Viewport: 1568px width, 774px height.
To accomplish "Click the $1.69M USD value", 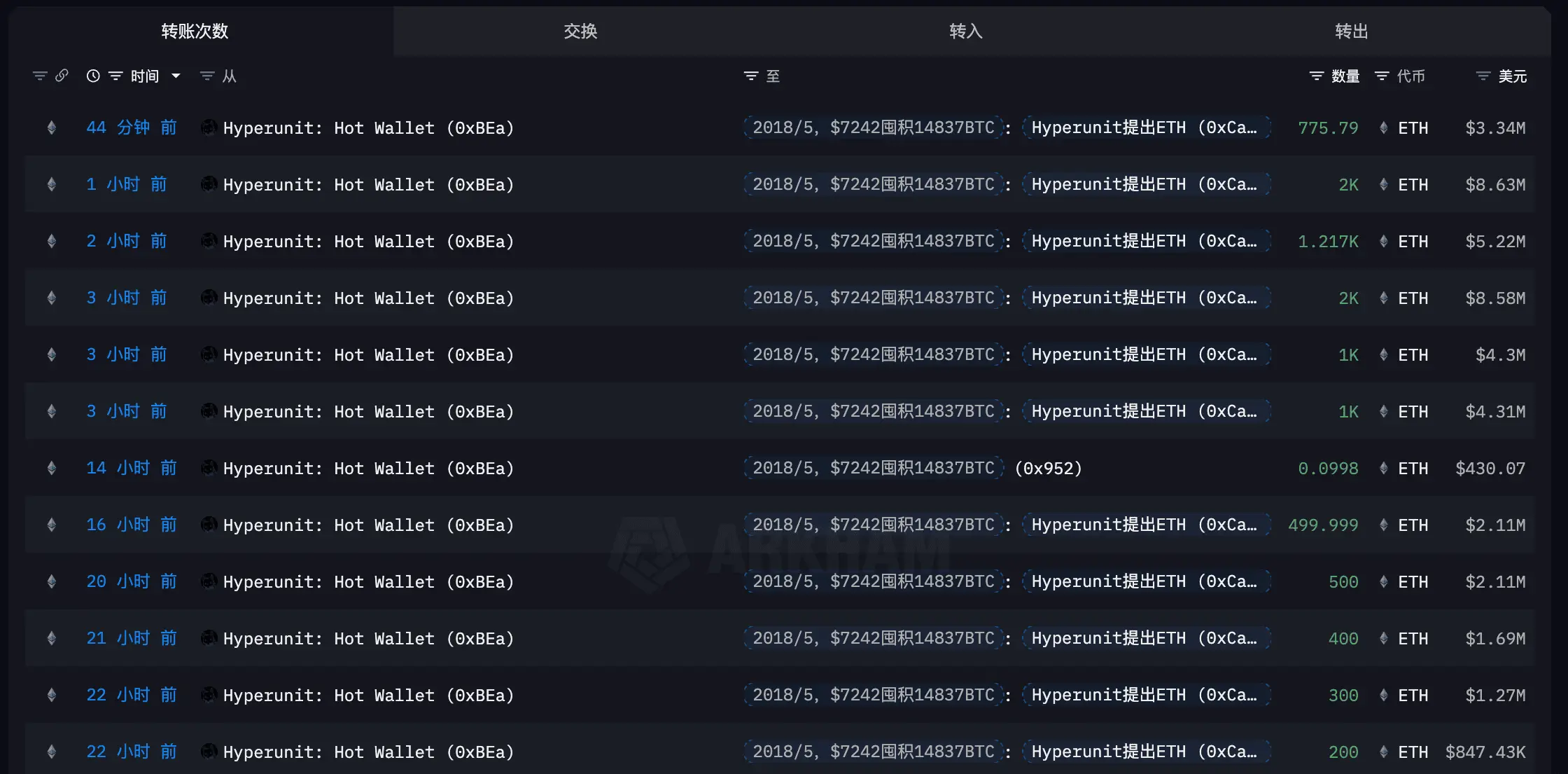I will [x=1495, y=639].
